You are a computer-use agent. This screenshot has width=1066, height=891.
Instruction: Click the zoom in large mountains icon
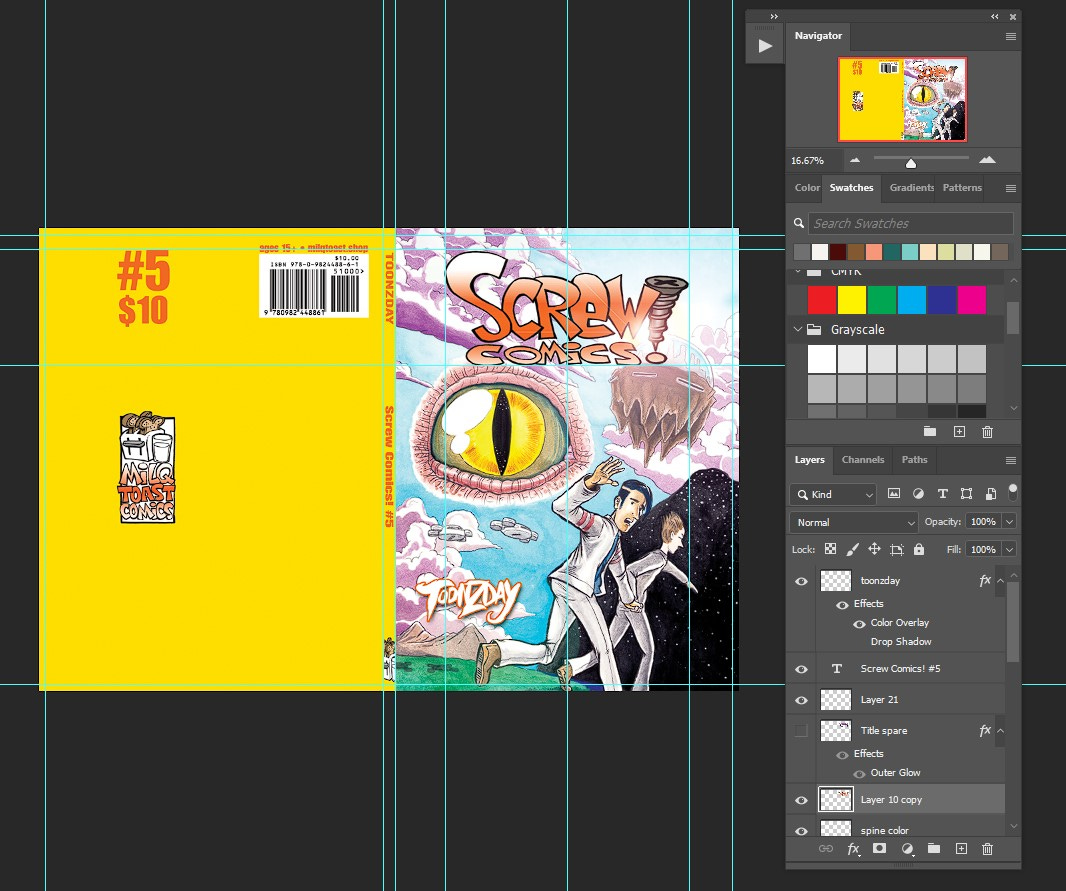tap(987, 160)
